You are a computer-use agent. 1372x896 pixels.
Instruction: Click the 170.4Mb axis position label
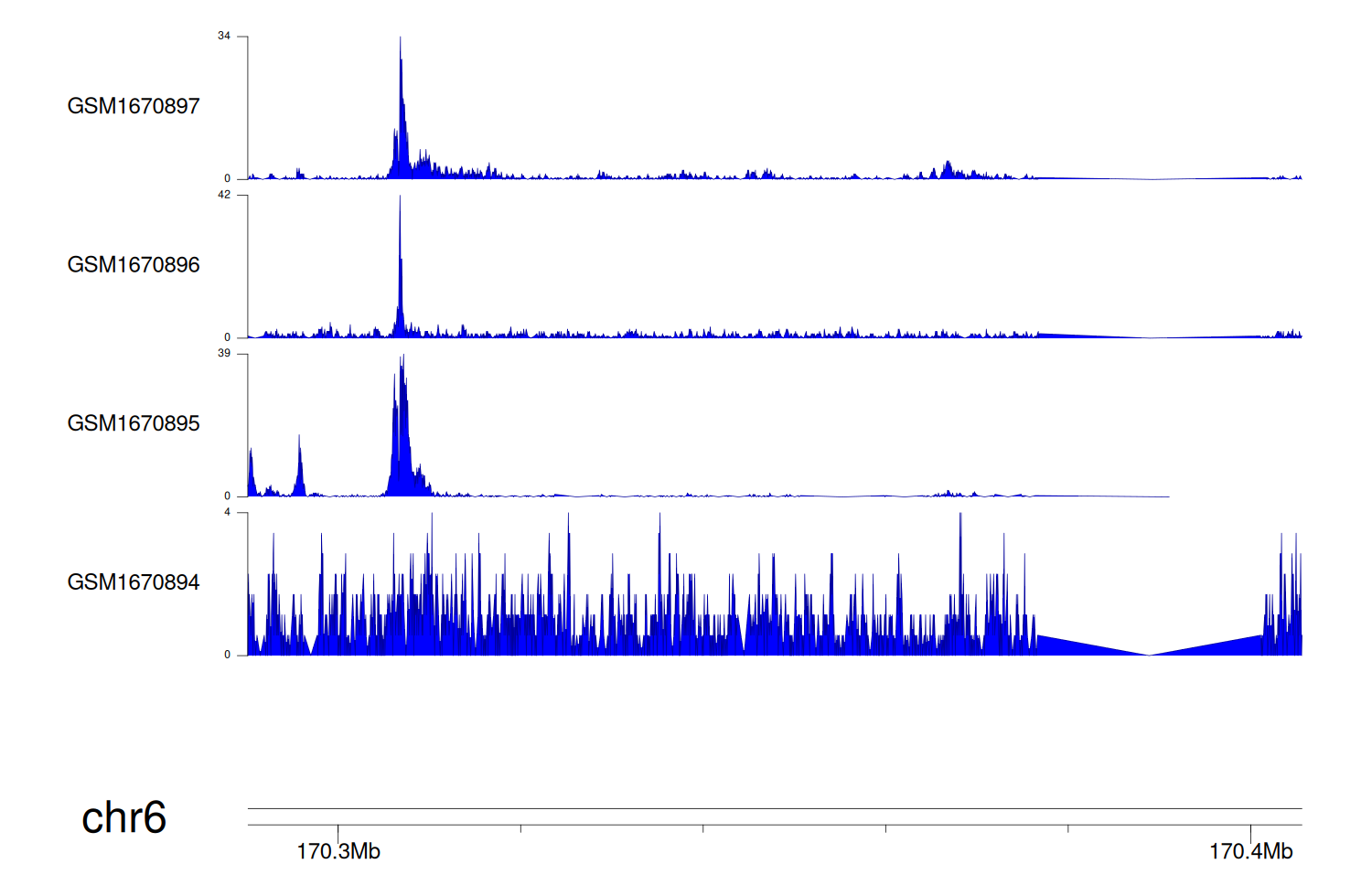pyautogui.click(x=1250, y=852)
